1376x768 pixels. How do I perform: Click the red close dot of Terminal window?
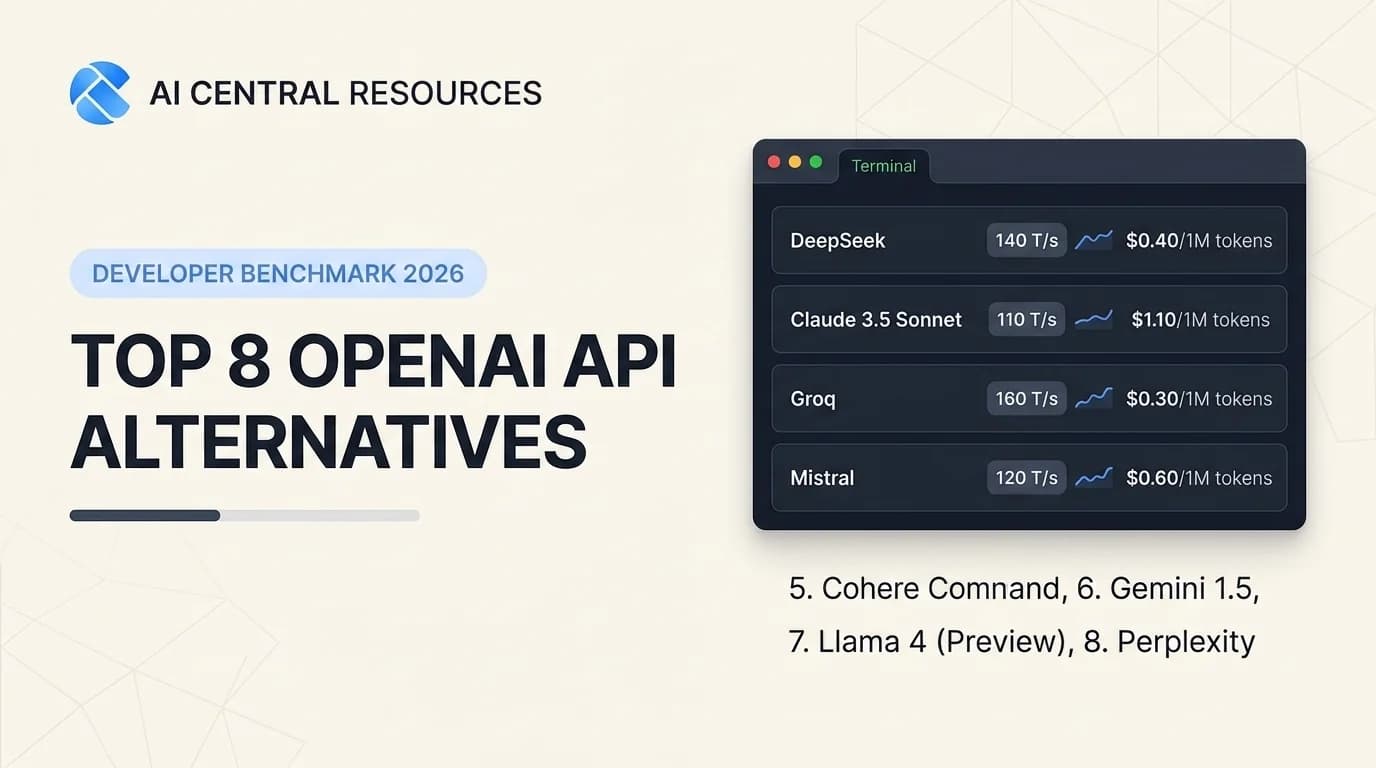pos(773,162)
